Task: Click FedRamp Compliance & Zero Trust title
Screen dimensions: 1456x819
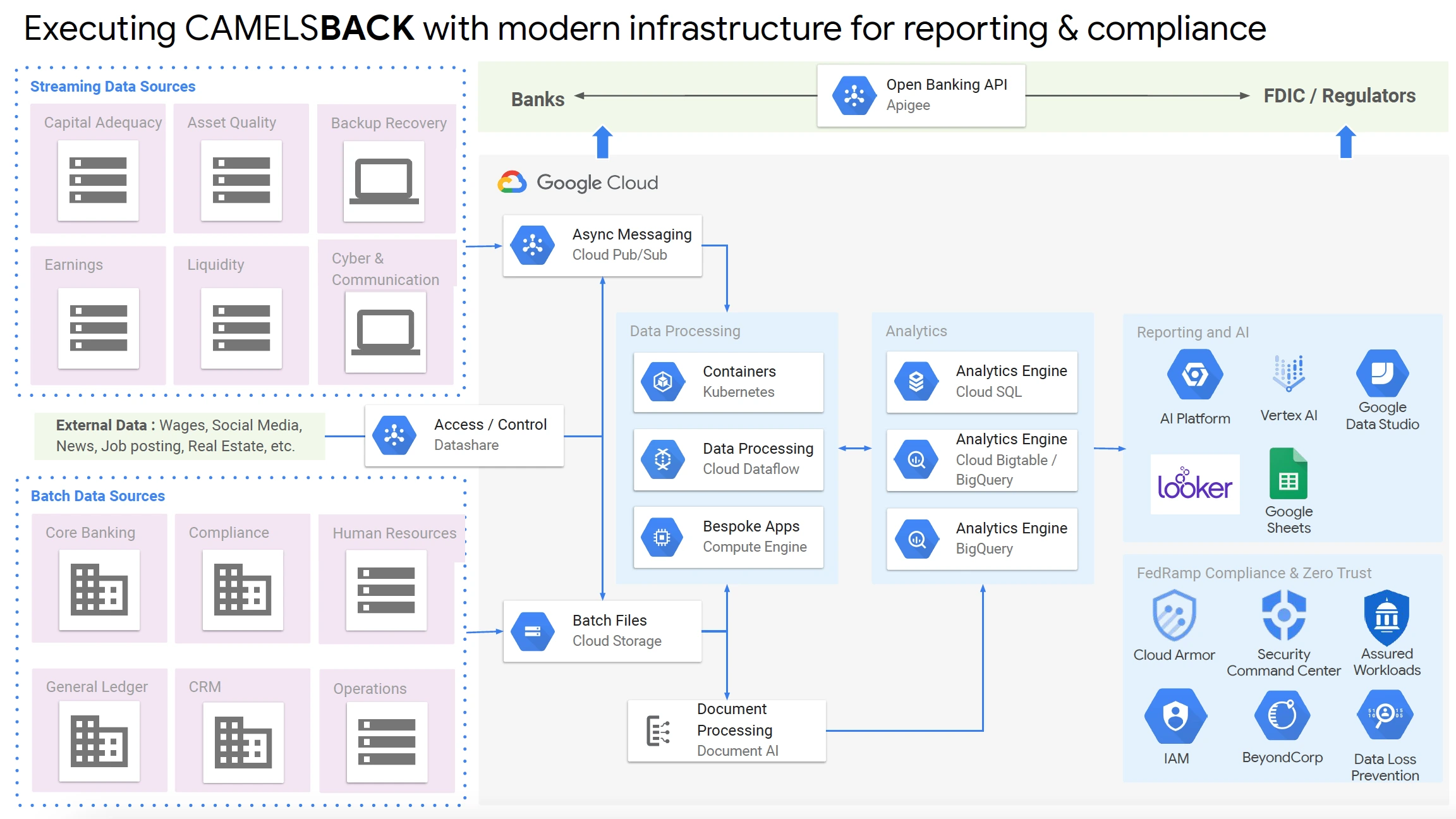Action: (x=1254, y=573)
